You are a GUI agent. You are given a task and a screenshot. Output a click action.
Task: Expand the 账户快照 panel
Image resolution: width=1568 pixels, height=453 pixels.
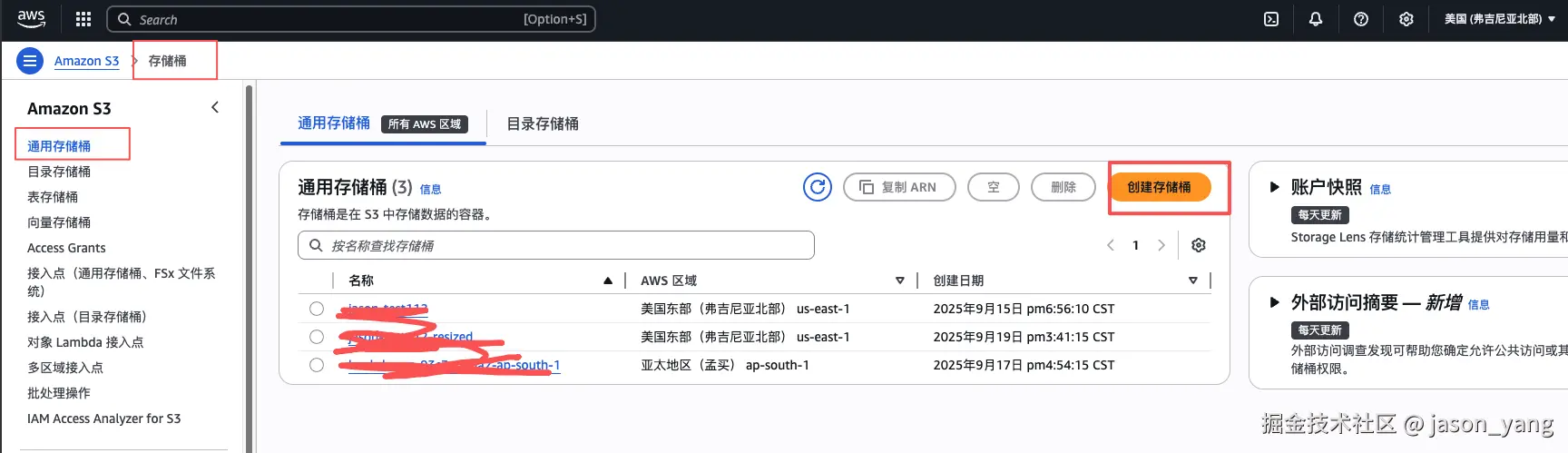coord(1274,187)
